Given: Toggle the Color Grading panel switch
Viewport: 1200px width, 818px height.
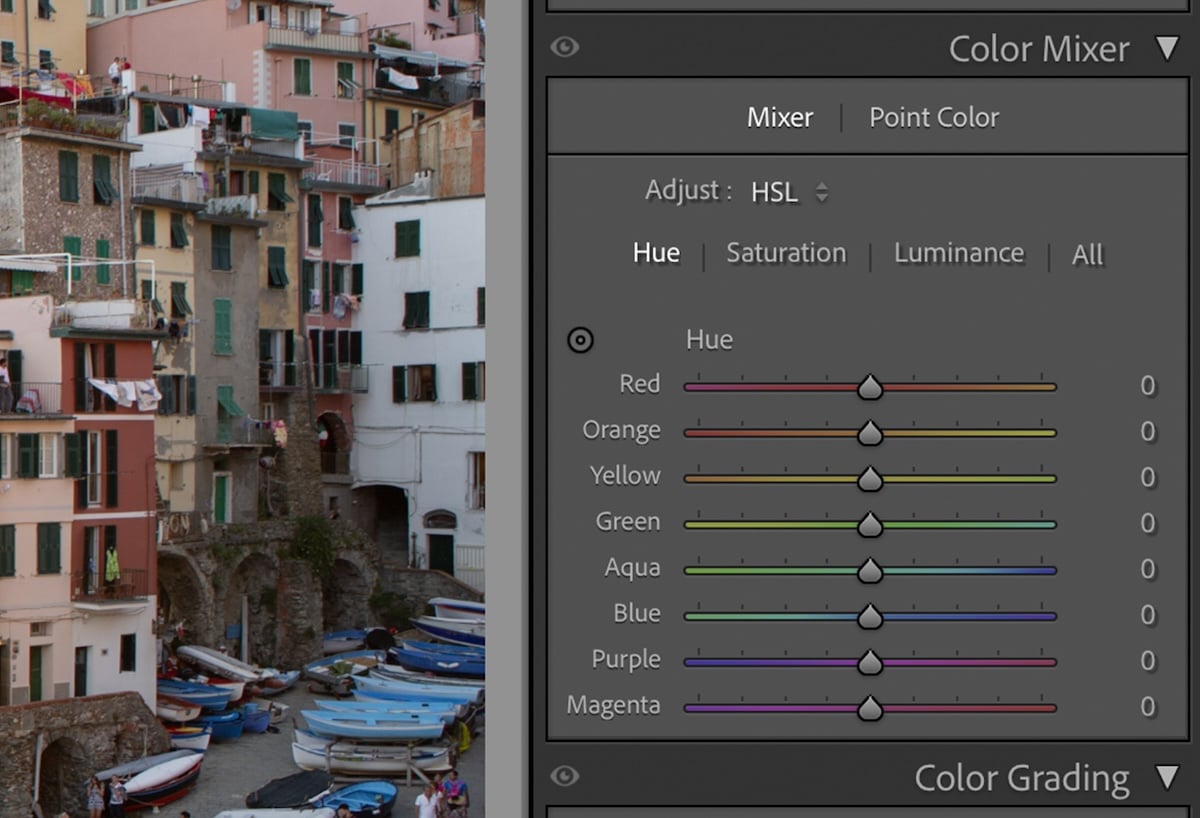Looking at the screenshot, I should (x=565, y=777).
